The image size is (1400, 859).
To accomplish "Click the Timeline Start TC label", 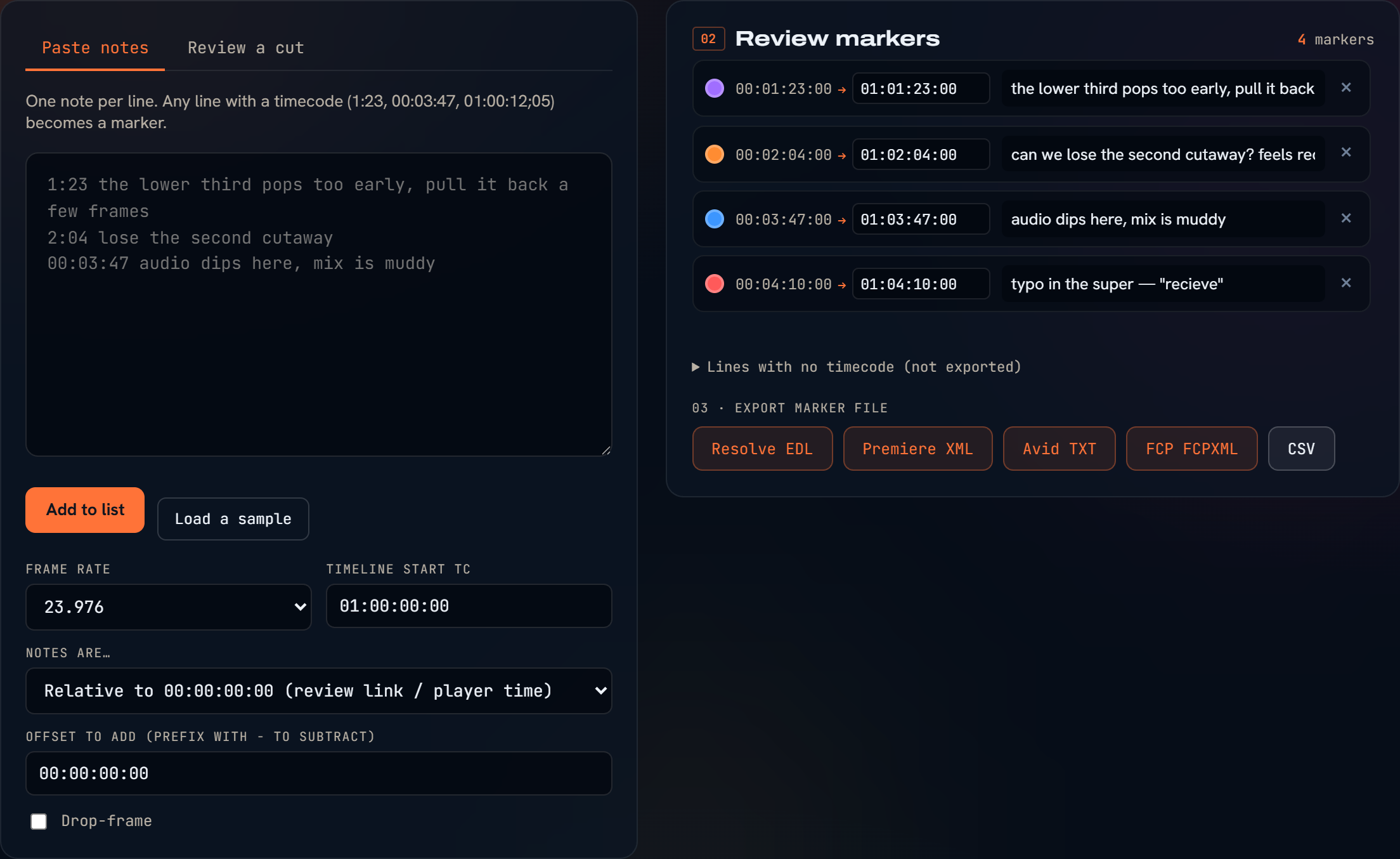I will tap(398, 569).
